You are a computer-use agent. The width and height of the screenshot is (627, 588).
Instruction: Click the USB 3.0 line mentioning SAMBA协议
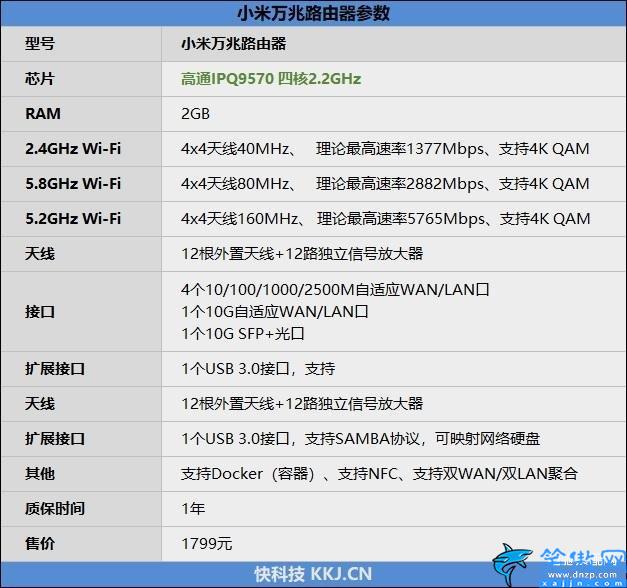360,439
